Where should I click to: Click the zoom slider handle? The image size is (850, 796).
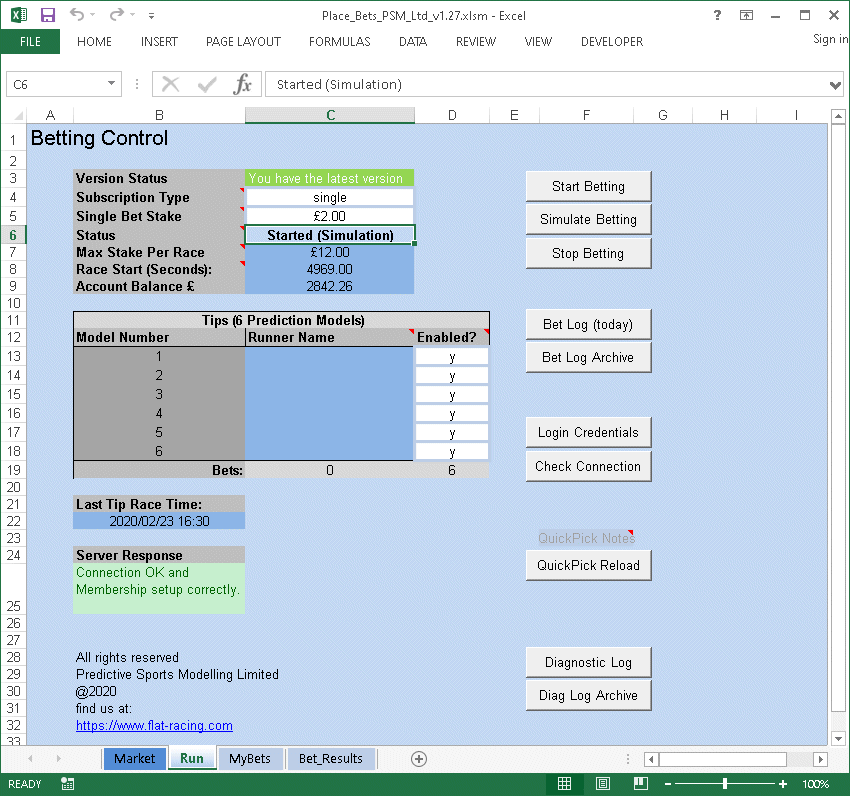tap(725, 784)
